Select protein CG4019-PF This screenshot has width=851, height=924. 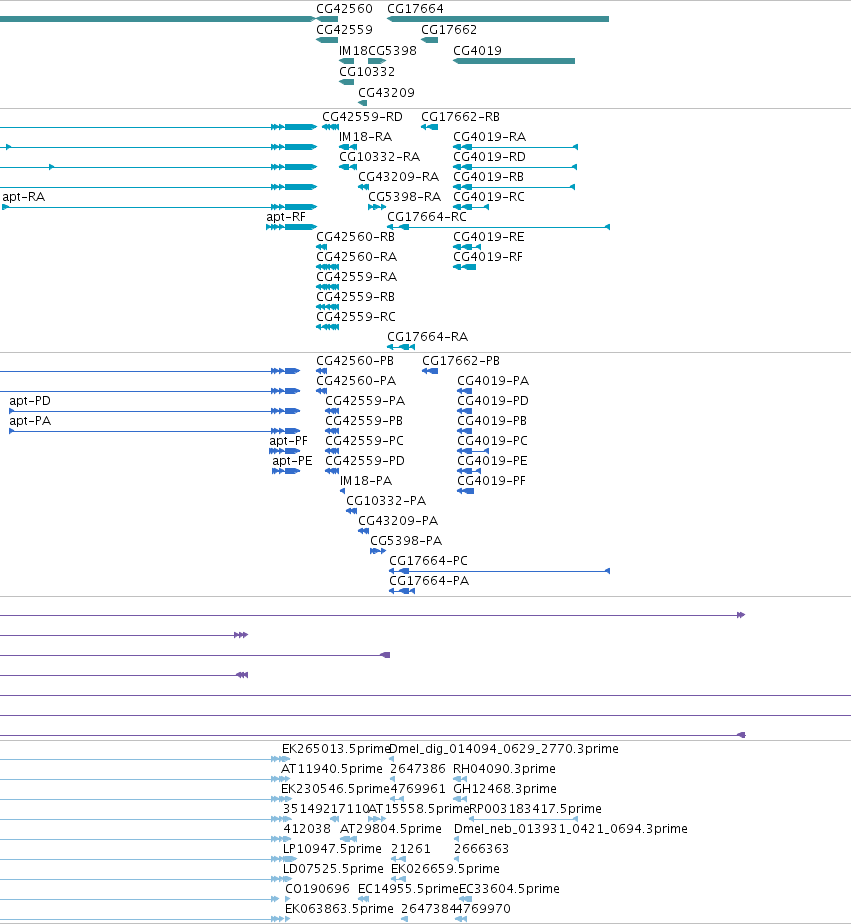(x=491, y=481)
